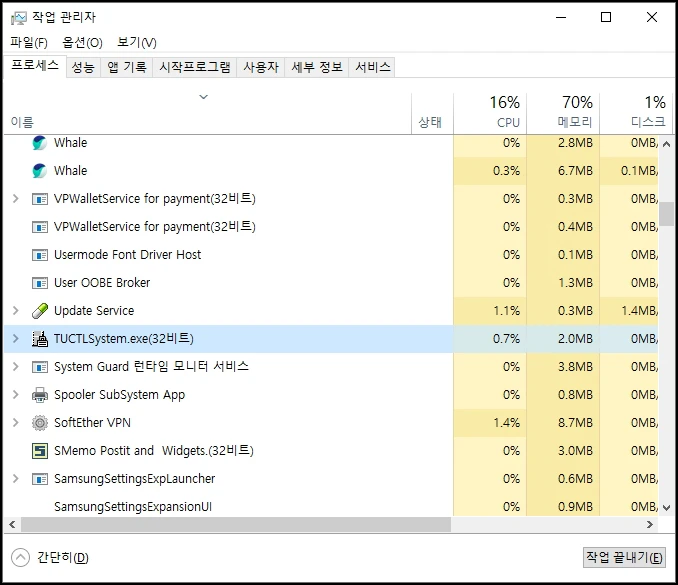Image resolution: width=678 pixels, height=585 pixels.
Task: Select the 프로세스 tab
Action: pos(35,66)
